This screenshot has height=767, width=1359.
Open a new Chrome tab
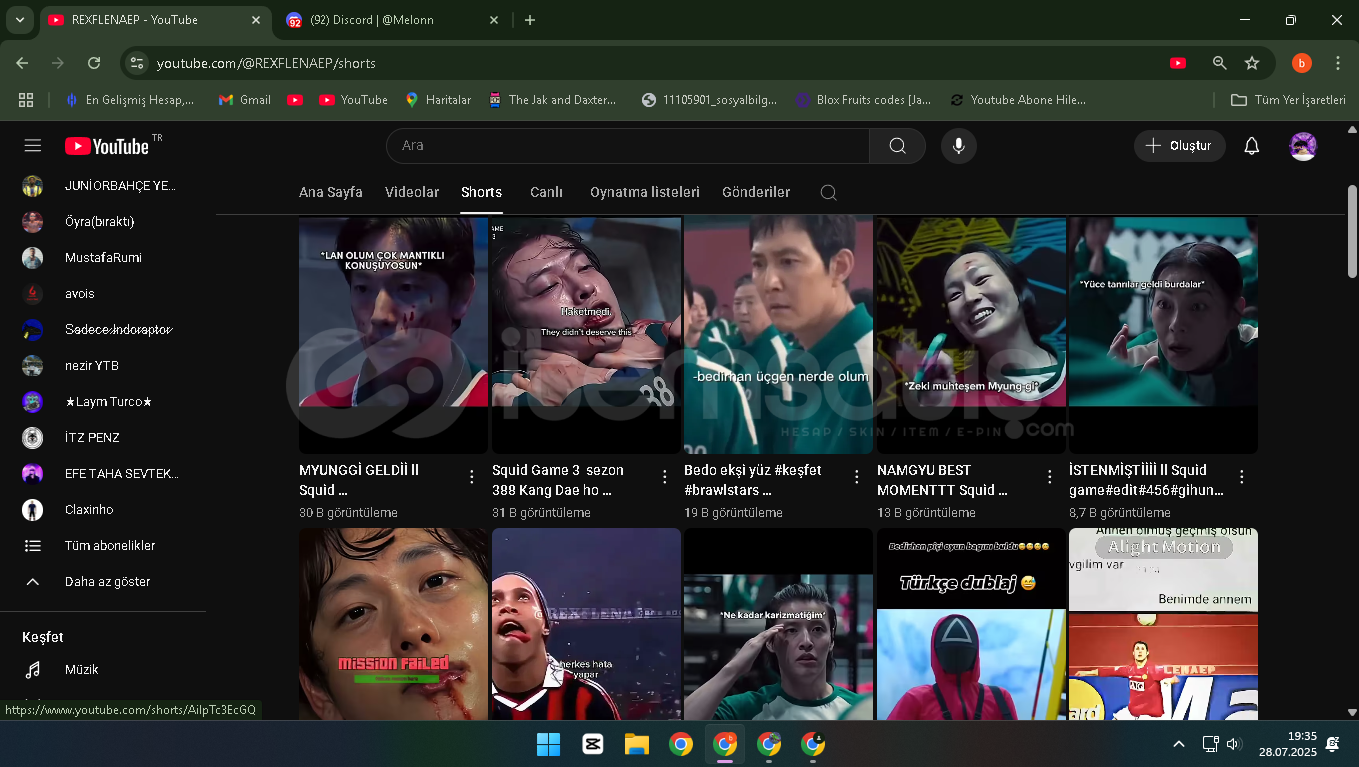pos(530,20)
